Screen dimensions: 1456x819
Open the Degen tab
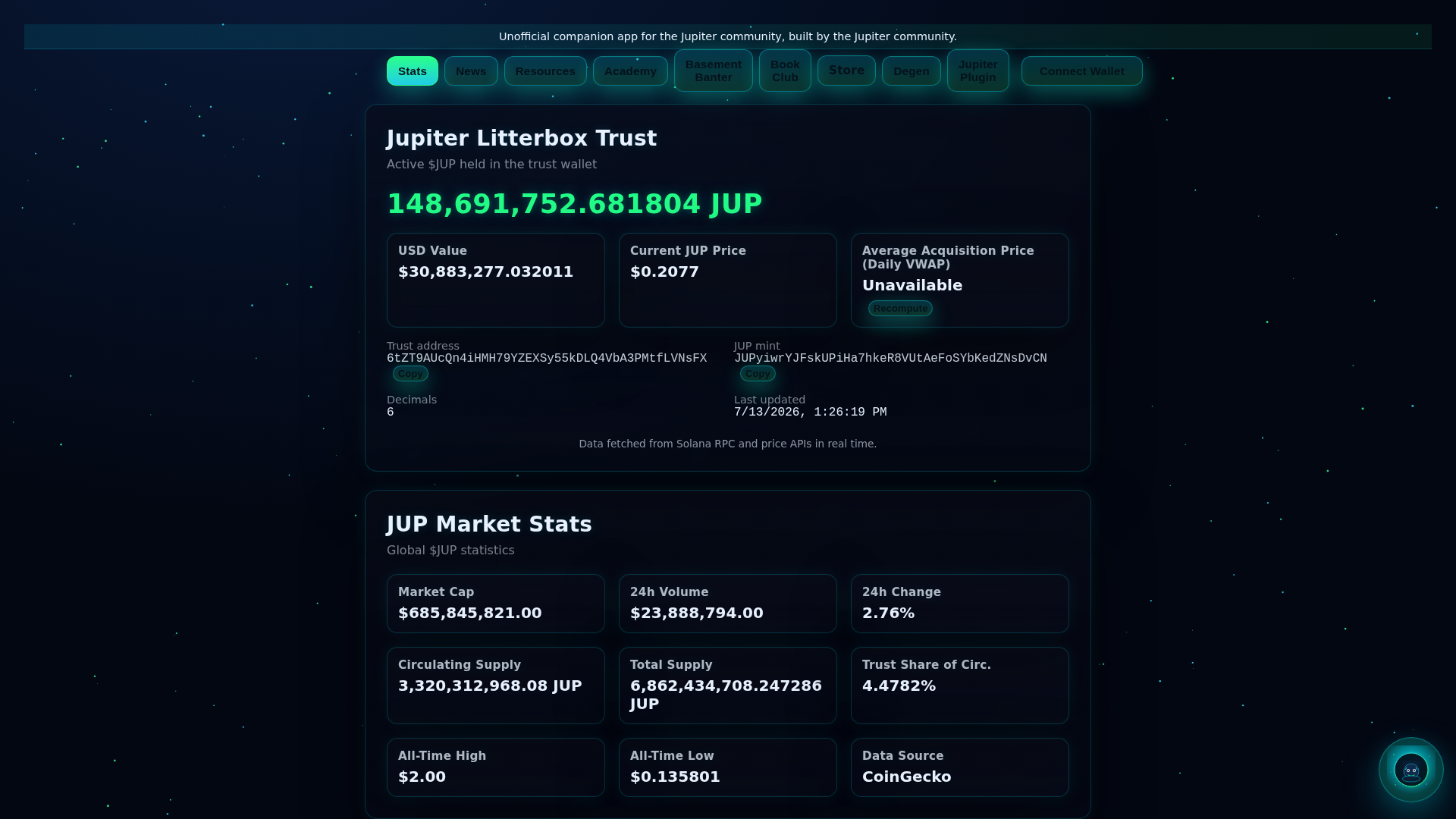(912, 71)
